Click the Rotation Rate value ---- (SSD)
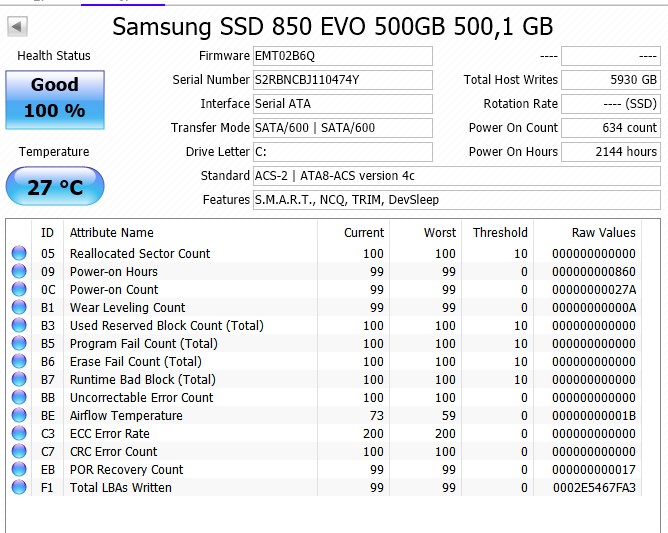This screenshot has height=533, width=668. coord(611,104)
